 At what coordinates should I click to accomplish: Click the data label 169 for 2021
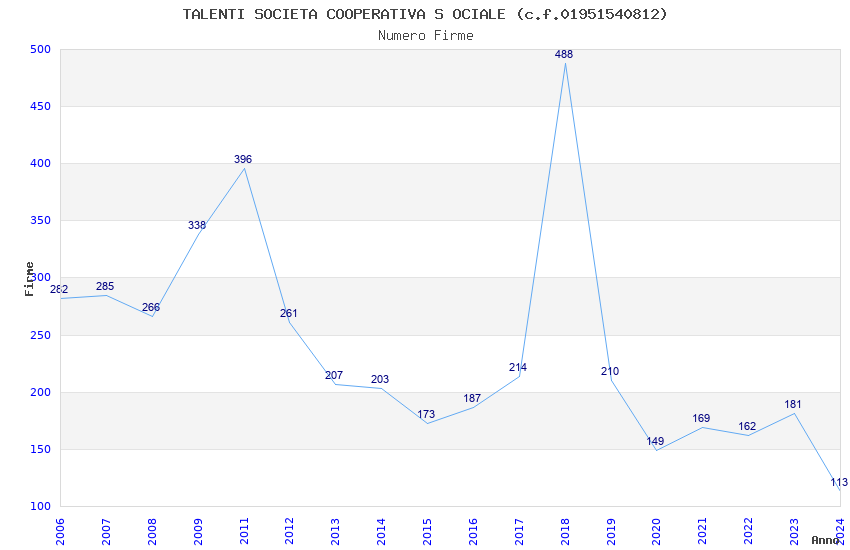click(x=701, y=419)
